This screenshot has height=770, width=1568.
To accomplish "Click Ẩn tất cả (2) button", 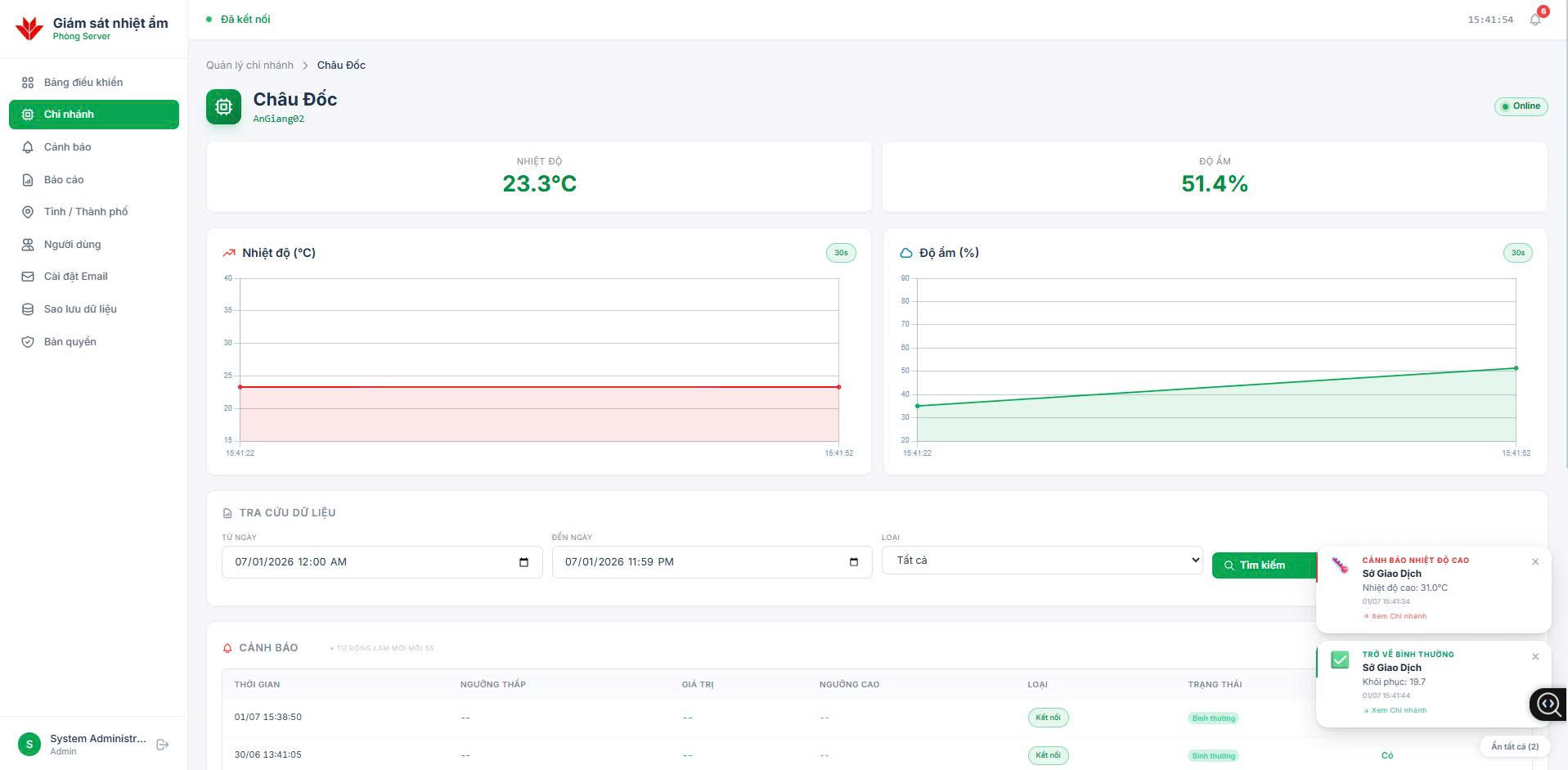I will pos(1515,746).
